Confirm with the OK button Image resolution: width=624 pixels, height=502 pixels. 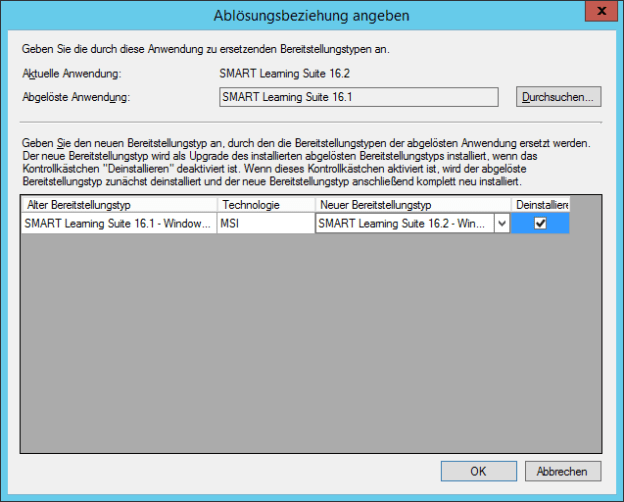pos(478,471)
